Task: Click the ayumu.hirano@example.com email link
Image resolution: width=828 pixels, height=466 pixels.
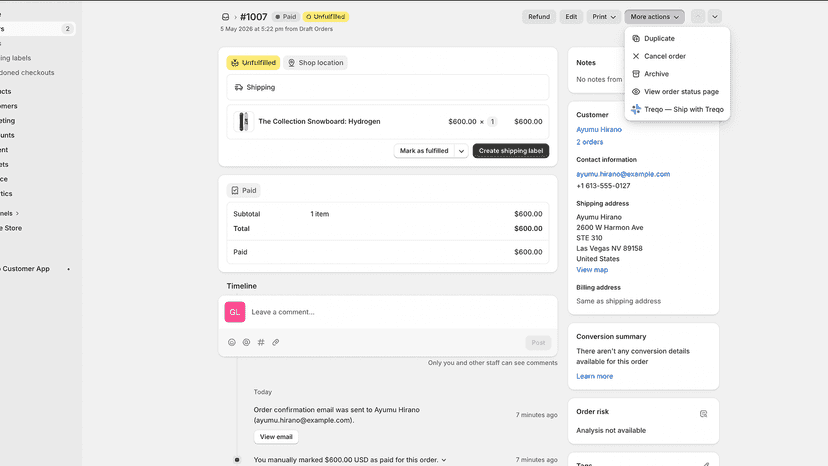Action: (623, 174)
